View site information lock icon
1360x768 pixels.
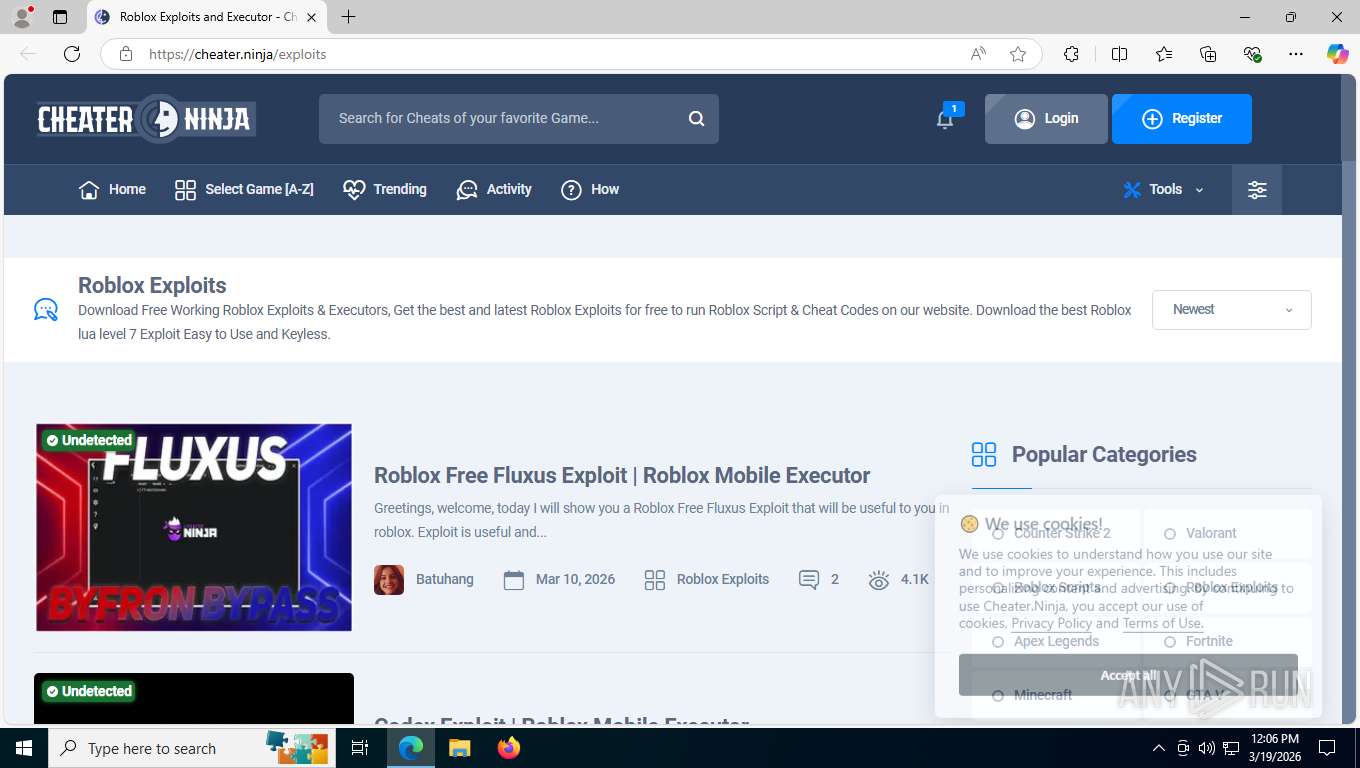coord(126,54)
